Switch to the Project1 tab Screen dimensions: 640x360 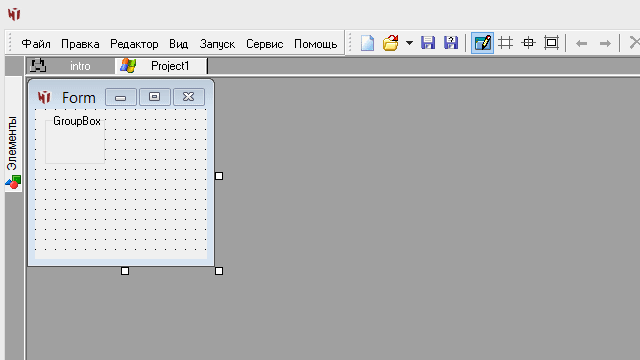click(x=162, y=66)
